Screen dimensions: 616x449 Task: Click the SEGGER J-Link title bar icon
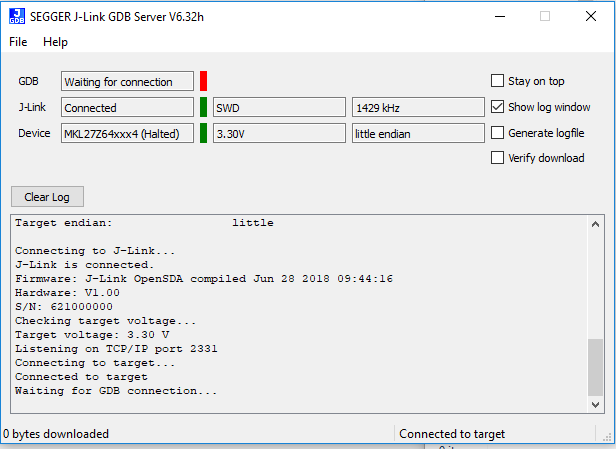[x=16, y=16]
